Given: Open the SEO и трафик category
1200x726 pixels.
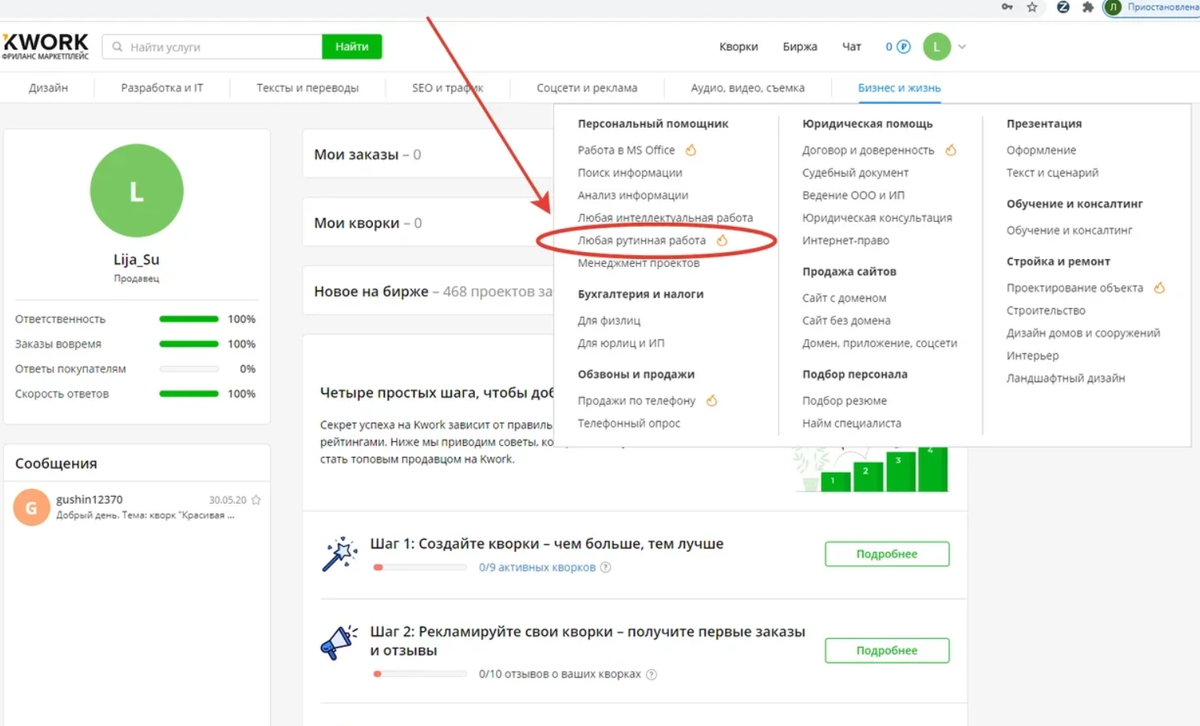Looking at the screenshot, I should click(448, 88).
